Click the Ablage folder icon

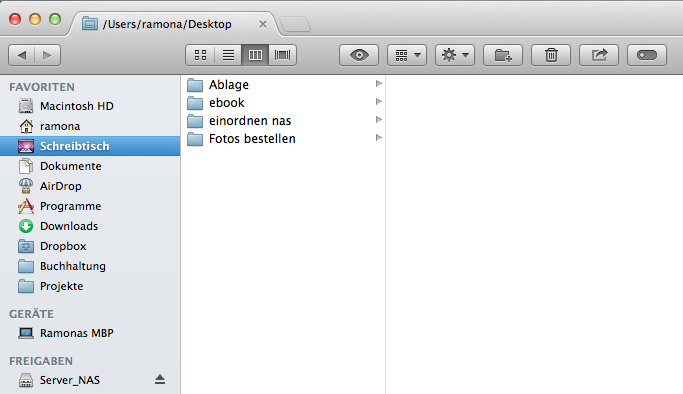[x=195, y=85]
